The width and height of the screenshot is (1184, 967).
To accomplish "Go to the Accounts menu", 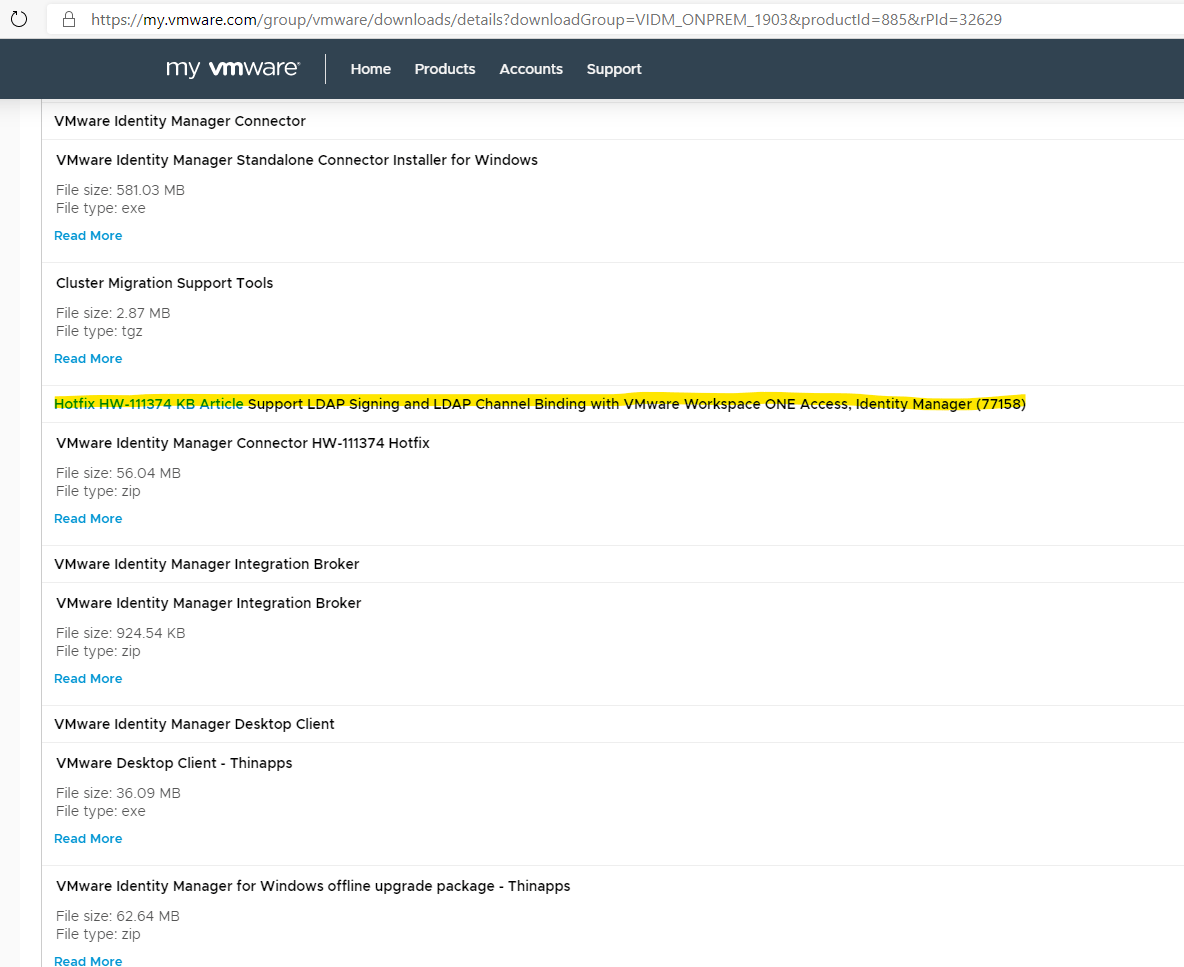I will 531,69.
